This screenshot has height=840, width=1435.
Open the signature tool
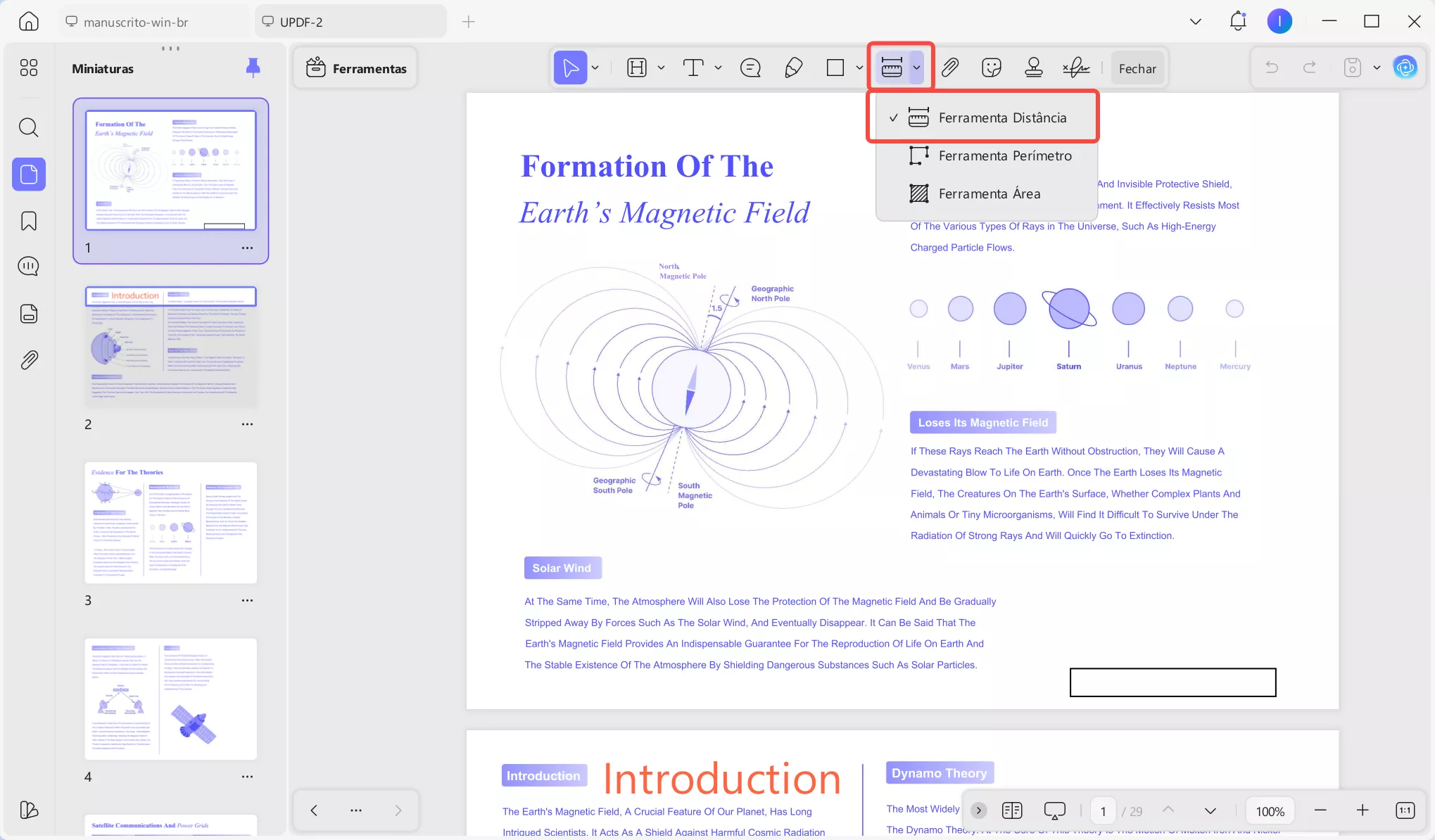[x=1075, y=68]
